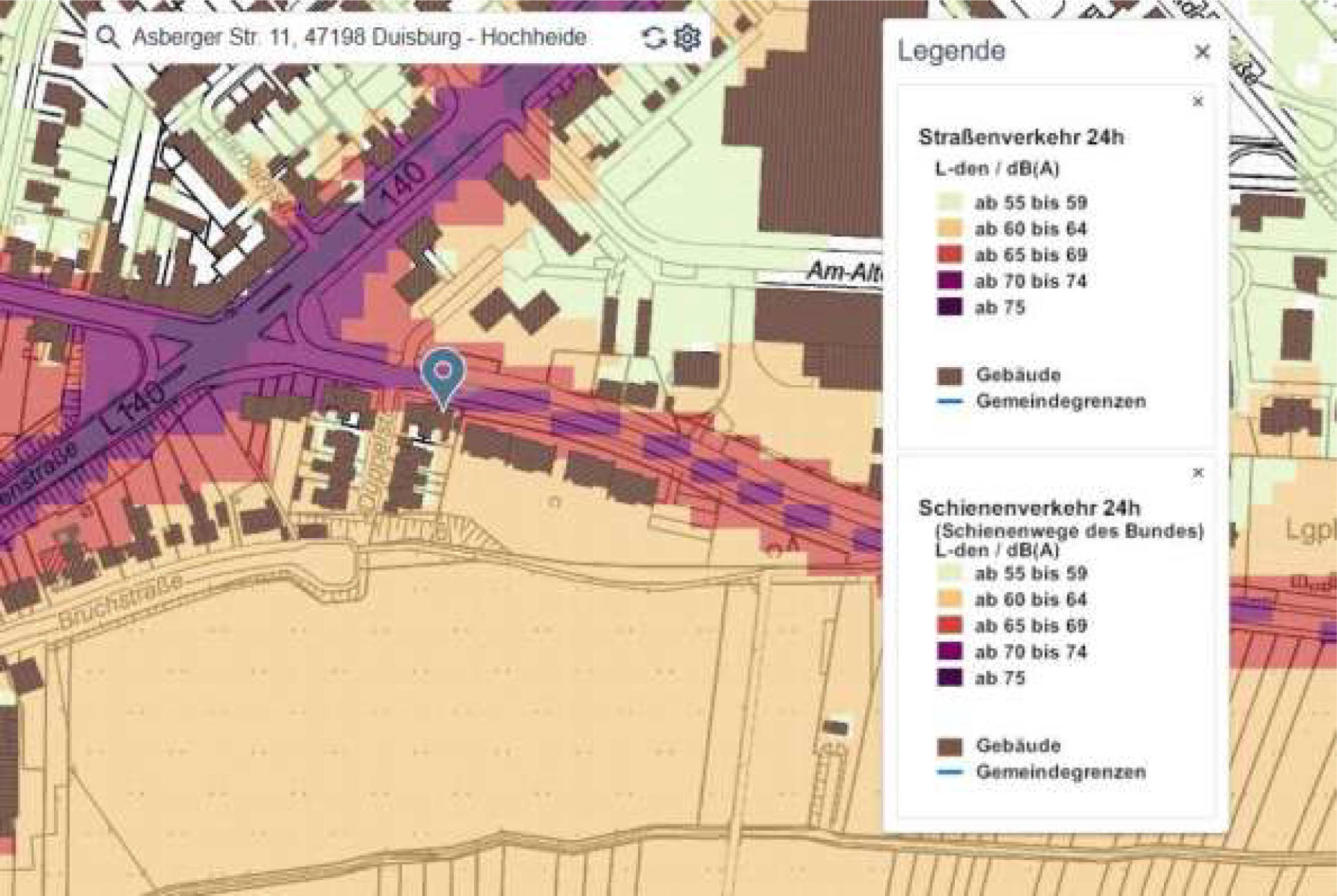Click the magnifier search icon

point(108,37)
